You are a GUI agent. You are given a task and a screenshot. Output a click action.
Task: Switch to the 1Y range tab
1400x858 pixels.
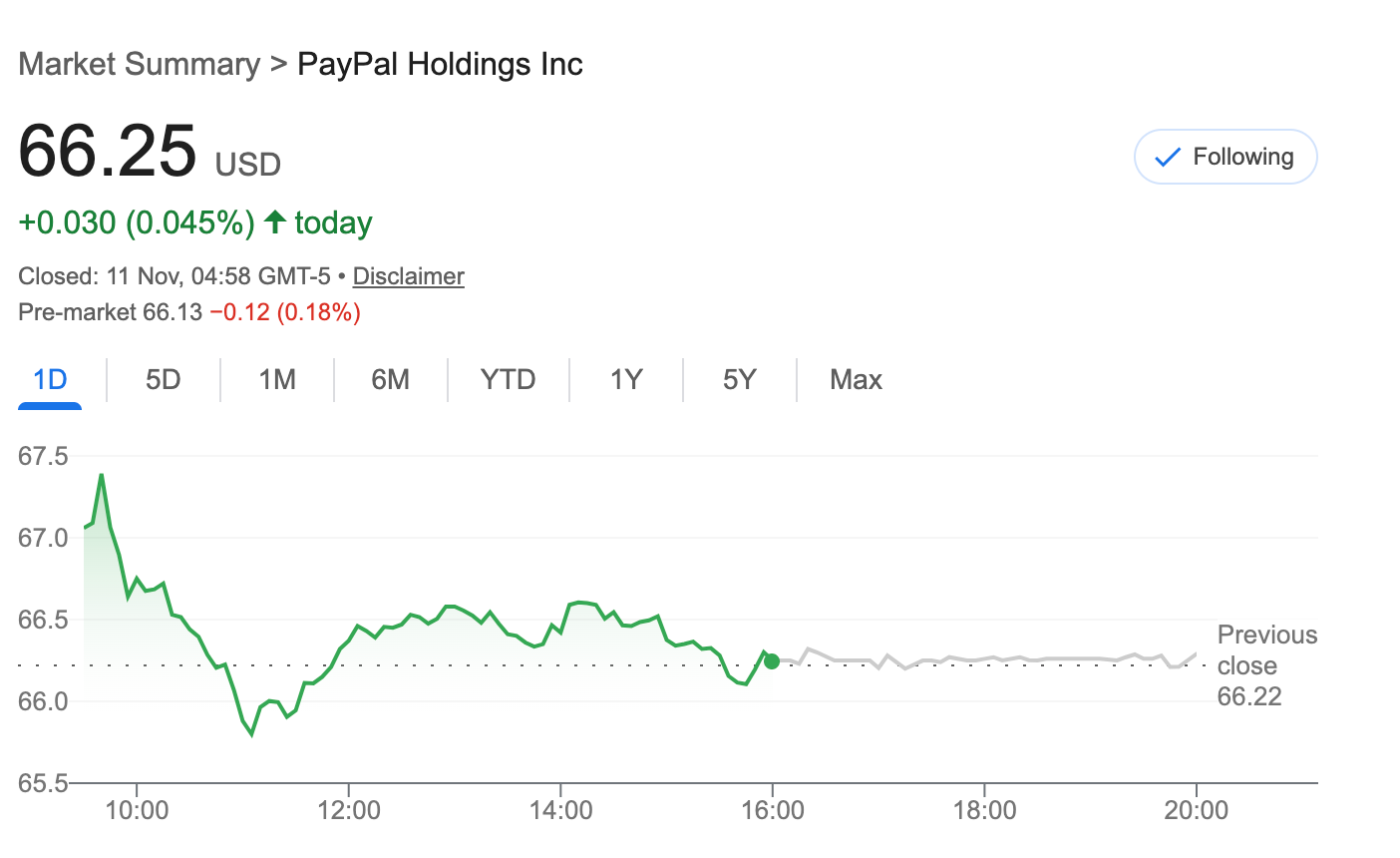(x=626, y=379)
